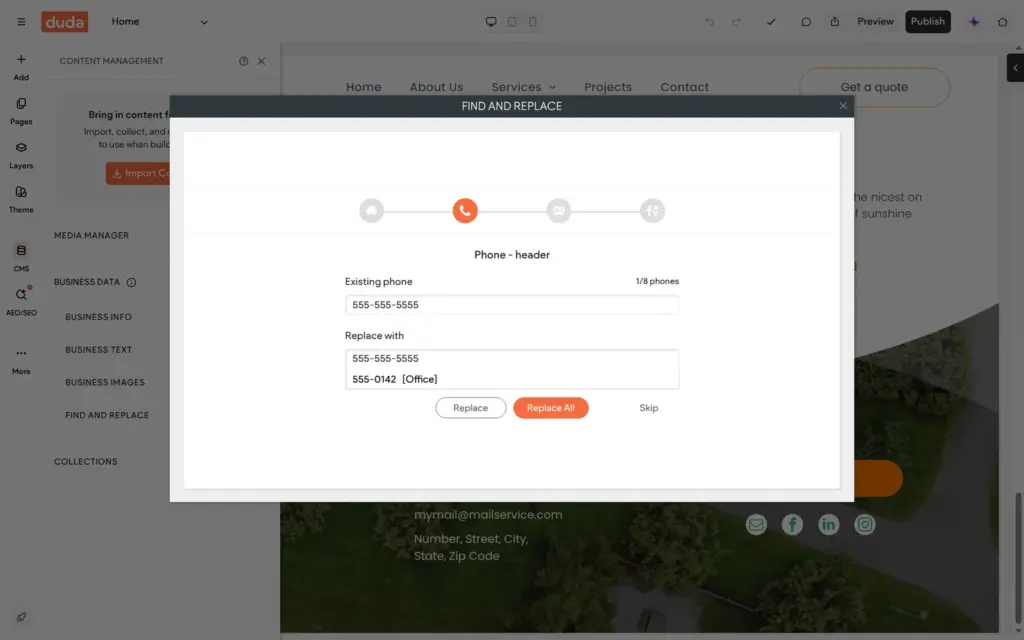Click the rocket icon at sidebar bottom

pyautogui.click(x=21, y=617)
